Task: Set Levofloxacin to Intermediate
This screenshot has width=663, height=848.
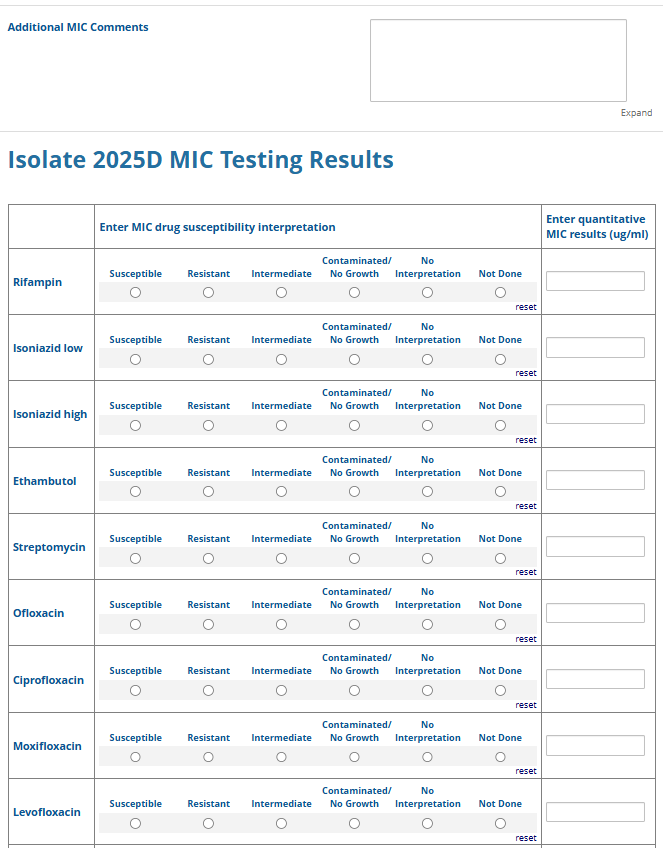Action: (x=281, y=823)
